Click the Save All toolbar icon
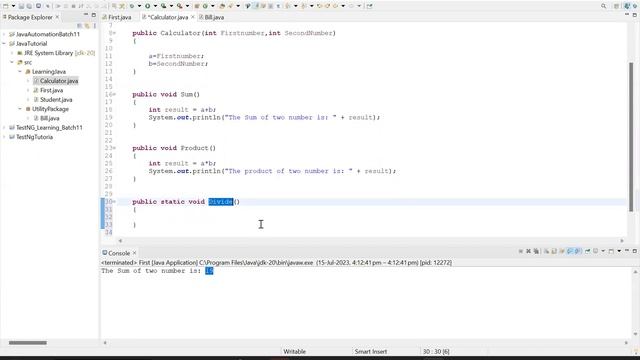The height and width of the screenshot is (360, 640). [x=29, y=6]
